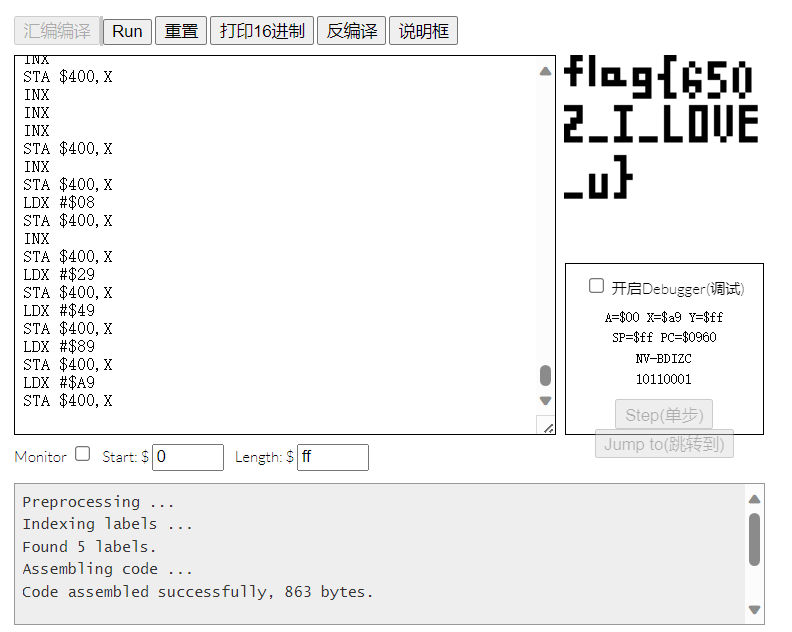This screenshot has height=632, width=792.
Task: Click the 反编译 disassemble button
Action: click(351, 31)
